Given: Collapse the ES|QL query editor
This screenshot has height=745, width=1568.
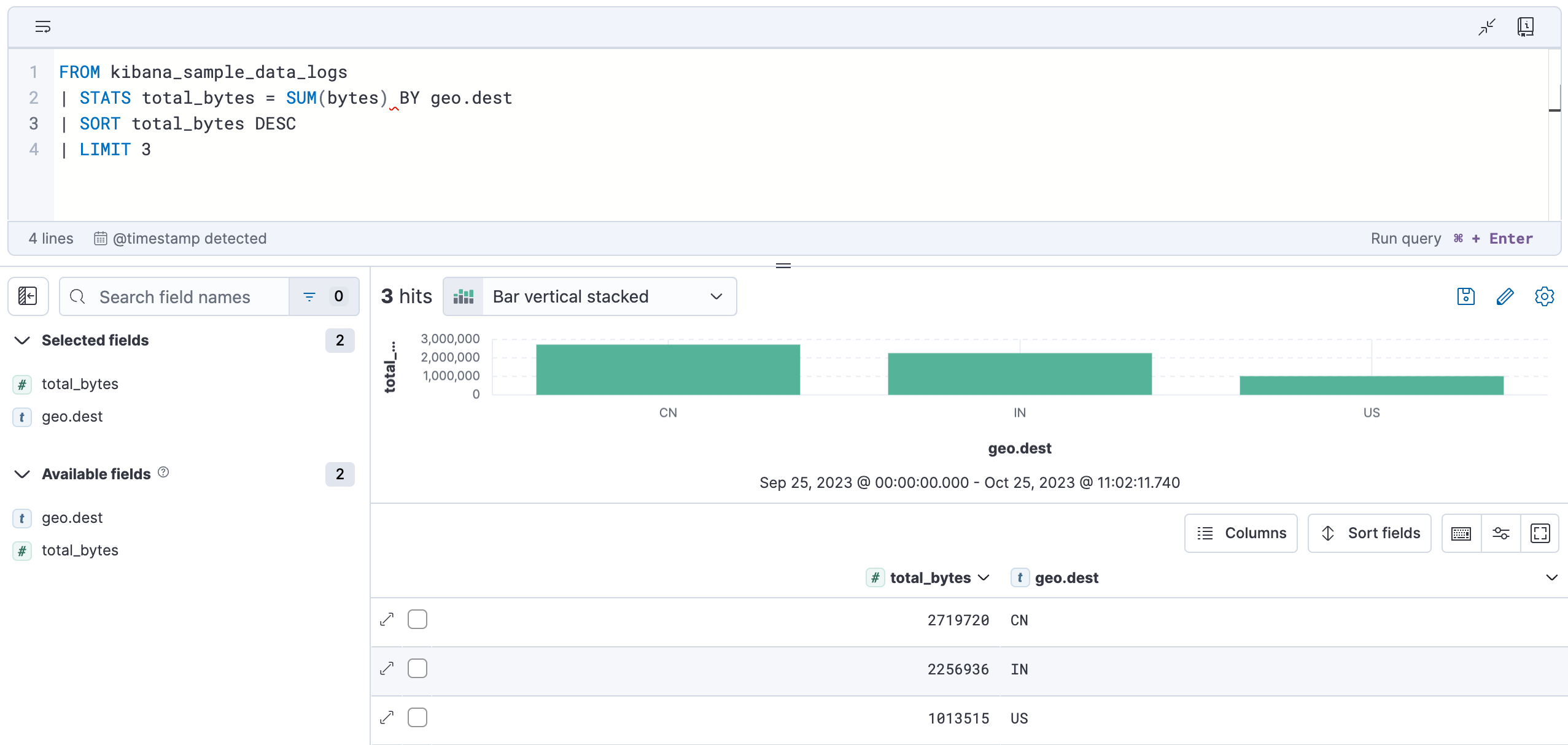Looking at the screenshot, I should click(1486, 26).
